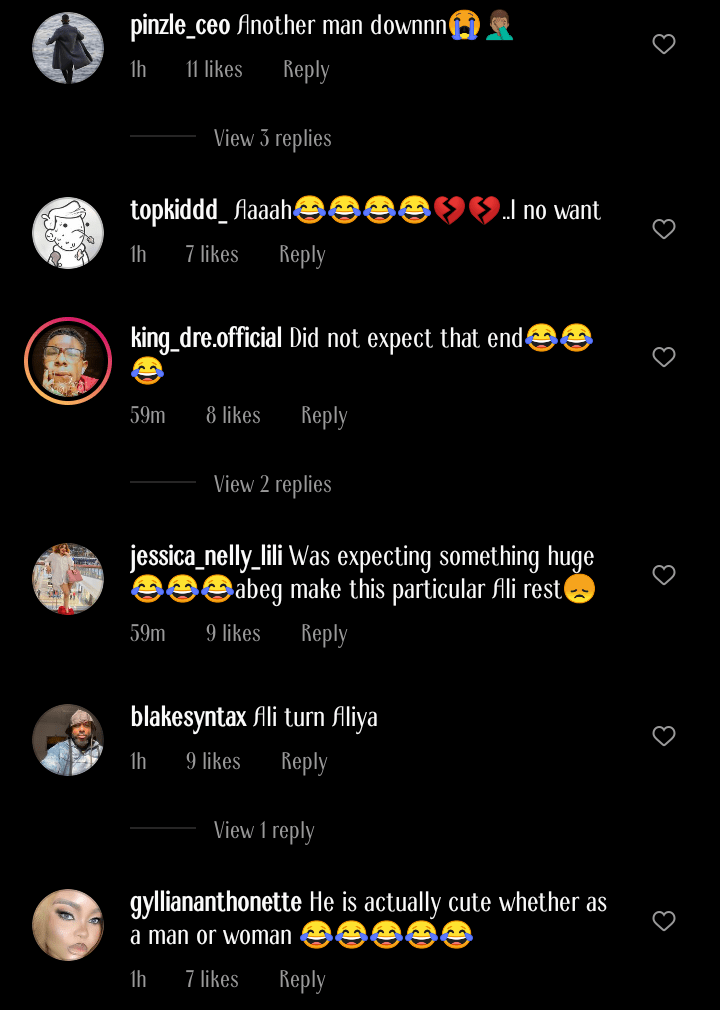Open the gylliananthonette username link
This screenshot has width=720, height=1010.
(216, 902)
